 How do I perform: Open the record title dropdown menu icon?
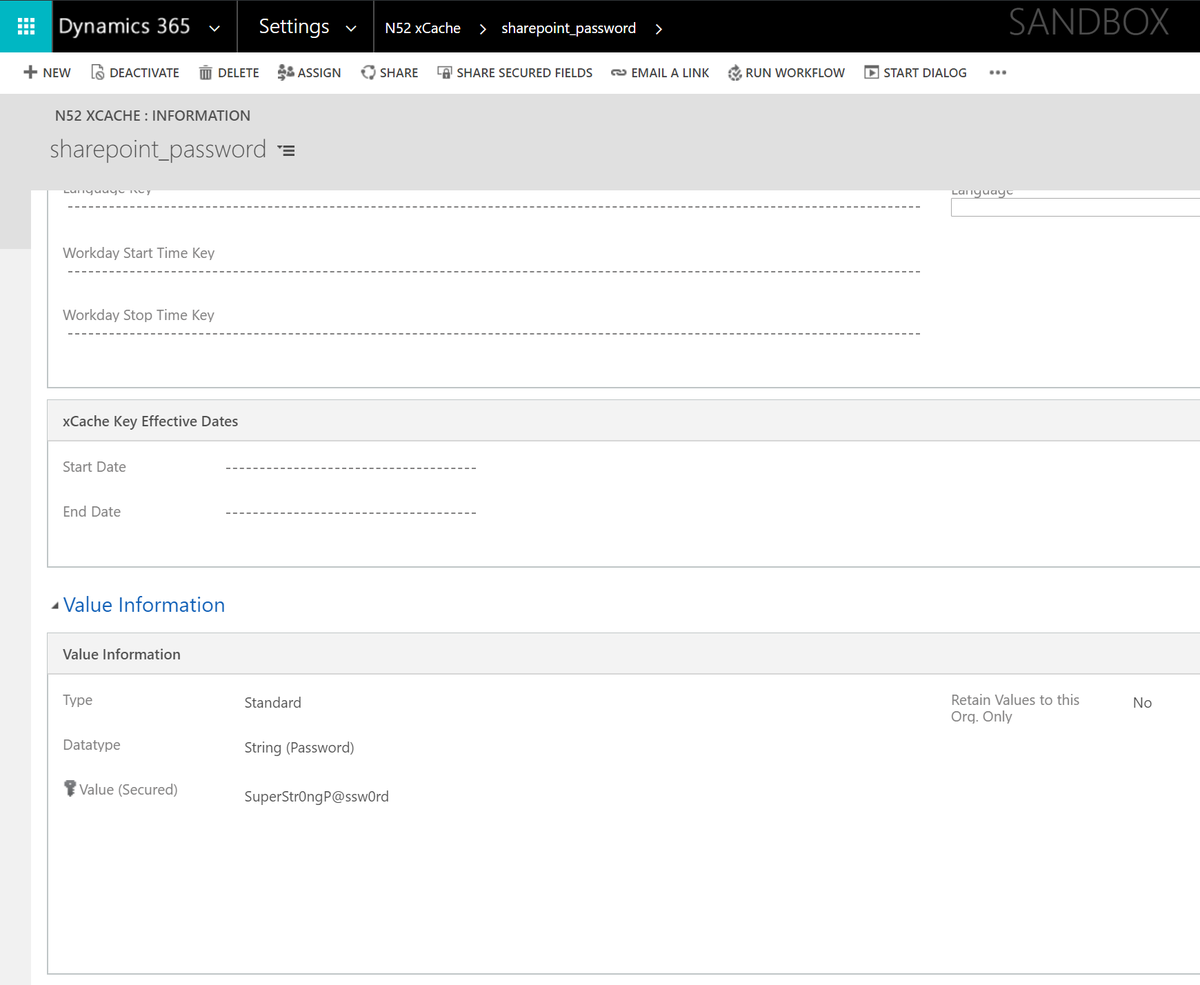pyautogui.click(x=286, y=151)
